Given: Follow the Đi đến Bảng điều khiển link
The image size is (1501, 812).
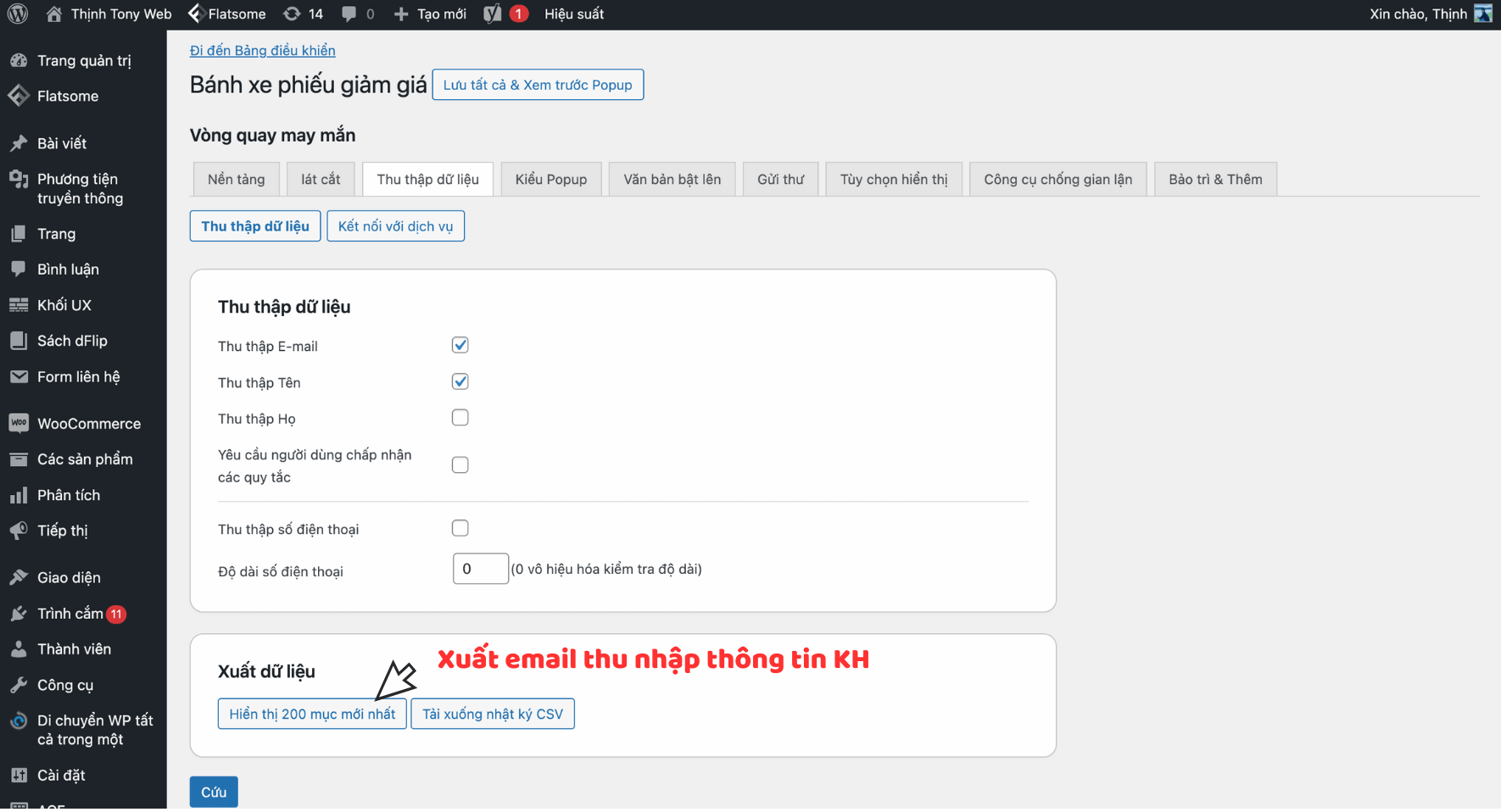Looking at the screenshot, I should point(262,51).
